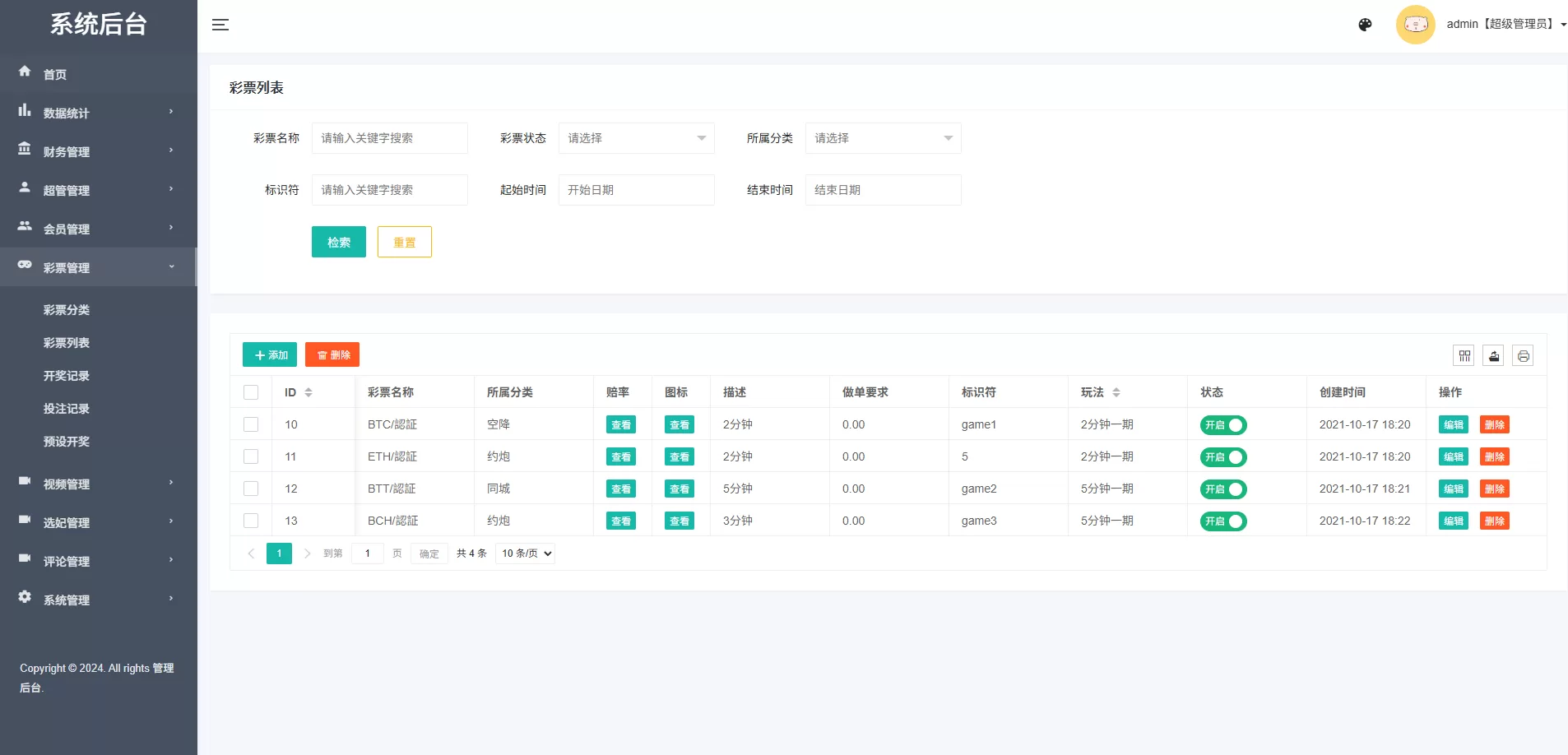Select the data statistics chart icon
Viewport: 1568px width, 755px height.
click(x=24, y=111)
